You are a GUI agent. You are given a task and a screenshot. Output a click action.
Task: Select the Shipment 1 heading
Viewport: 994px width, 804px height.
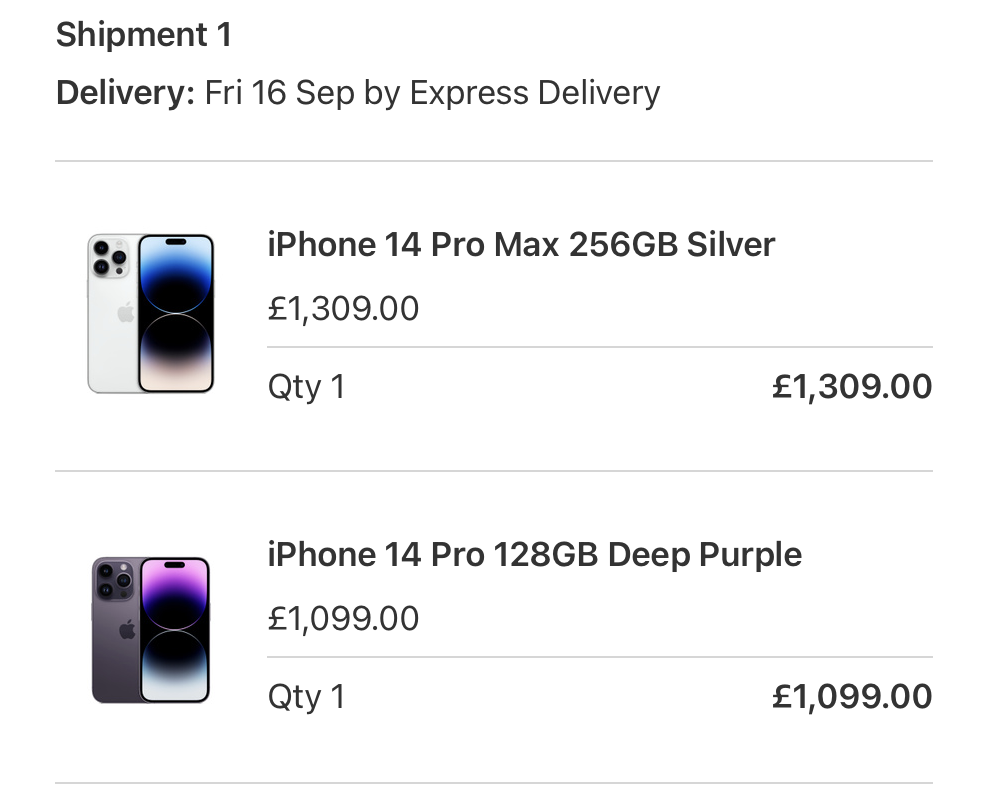coord(144,35)
